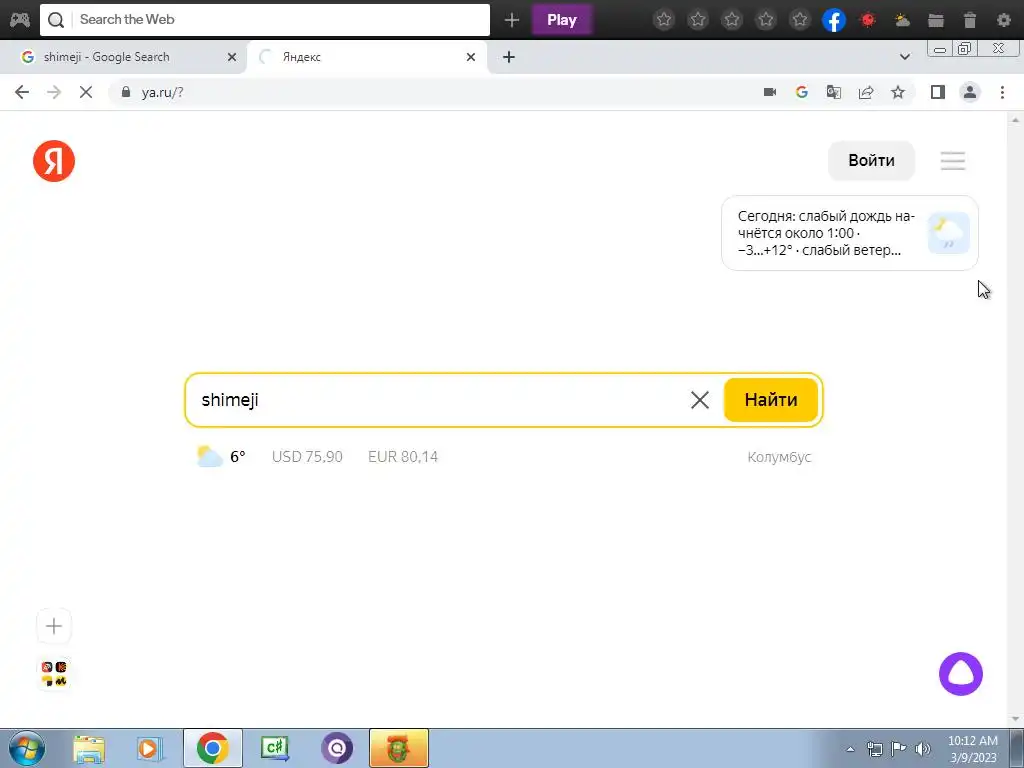Open the media player taskbar icon
The width and height of the screenshot is (1024, 768).
point(150,748)
